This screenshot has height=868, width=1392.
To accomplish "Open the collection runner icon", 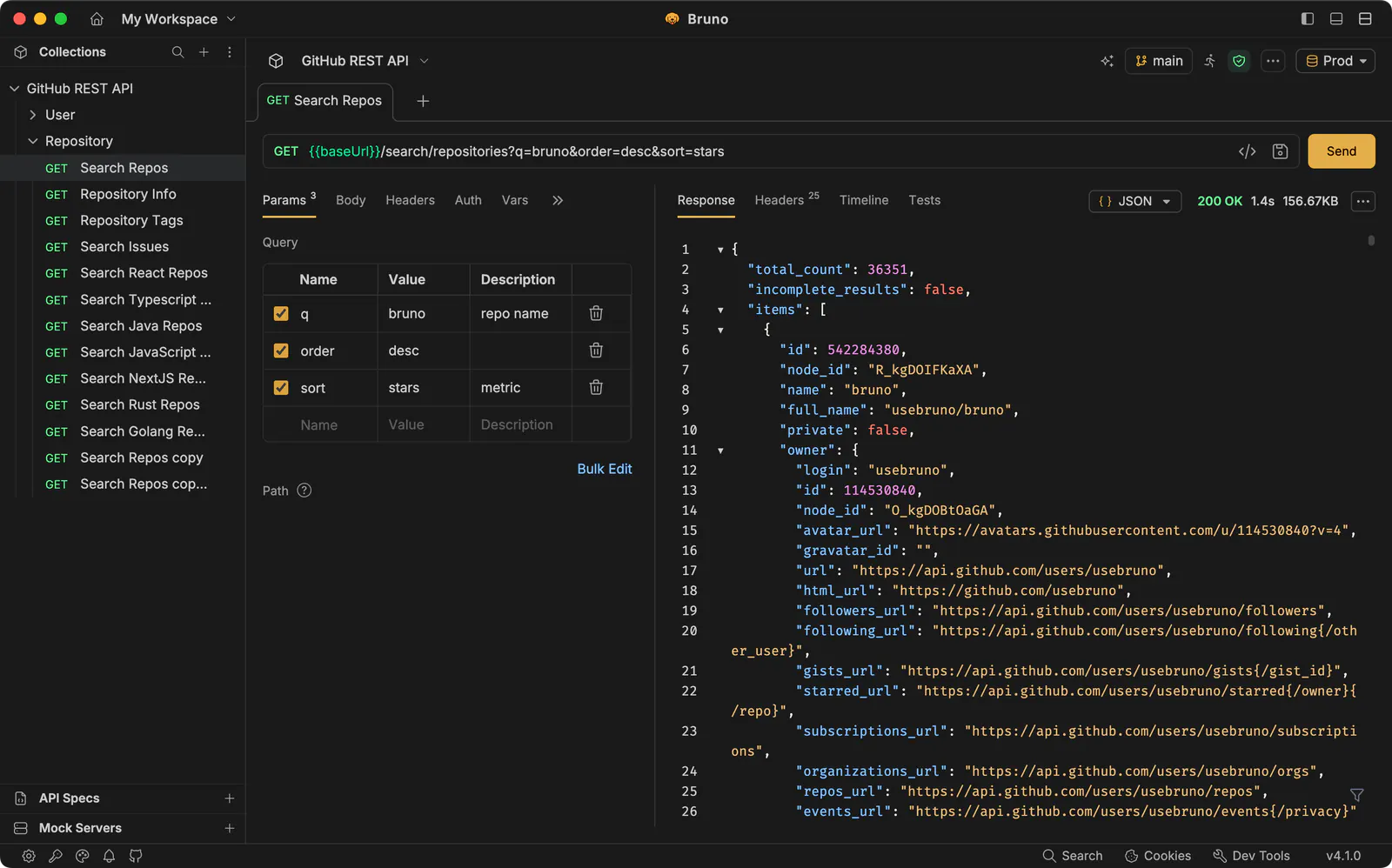I will click(1209, 61).
